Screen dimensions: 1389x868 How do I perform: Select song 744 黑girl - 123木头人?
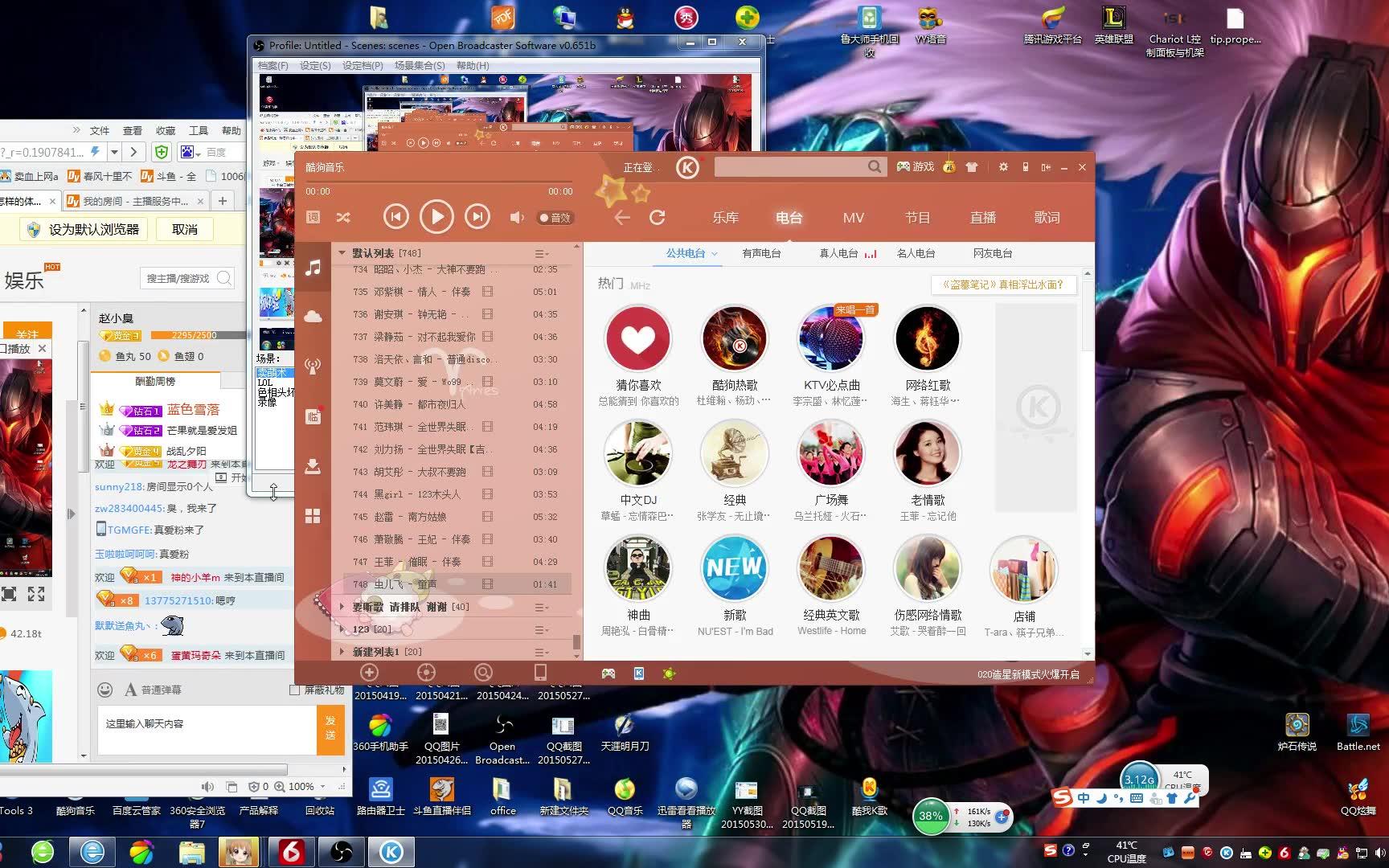tap(456, 494)
